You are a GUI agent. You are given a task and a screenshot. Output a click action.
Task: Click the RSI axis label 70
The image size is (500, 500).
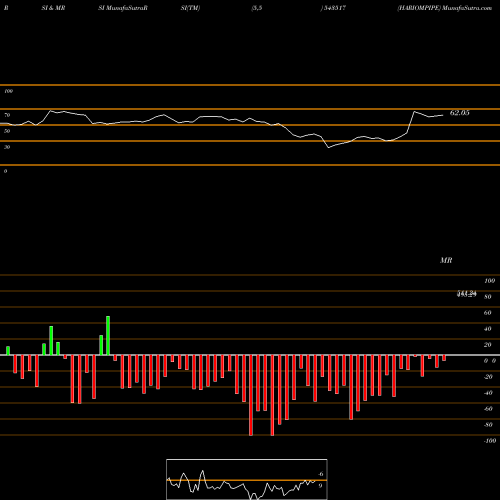7,115
